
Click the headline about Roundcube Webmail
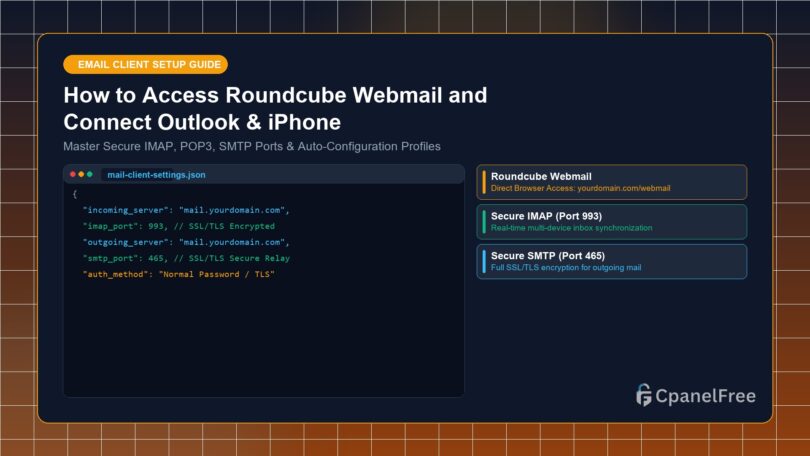(275, 108)
